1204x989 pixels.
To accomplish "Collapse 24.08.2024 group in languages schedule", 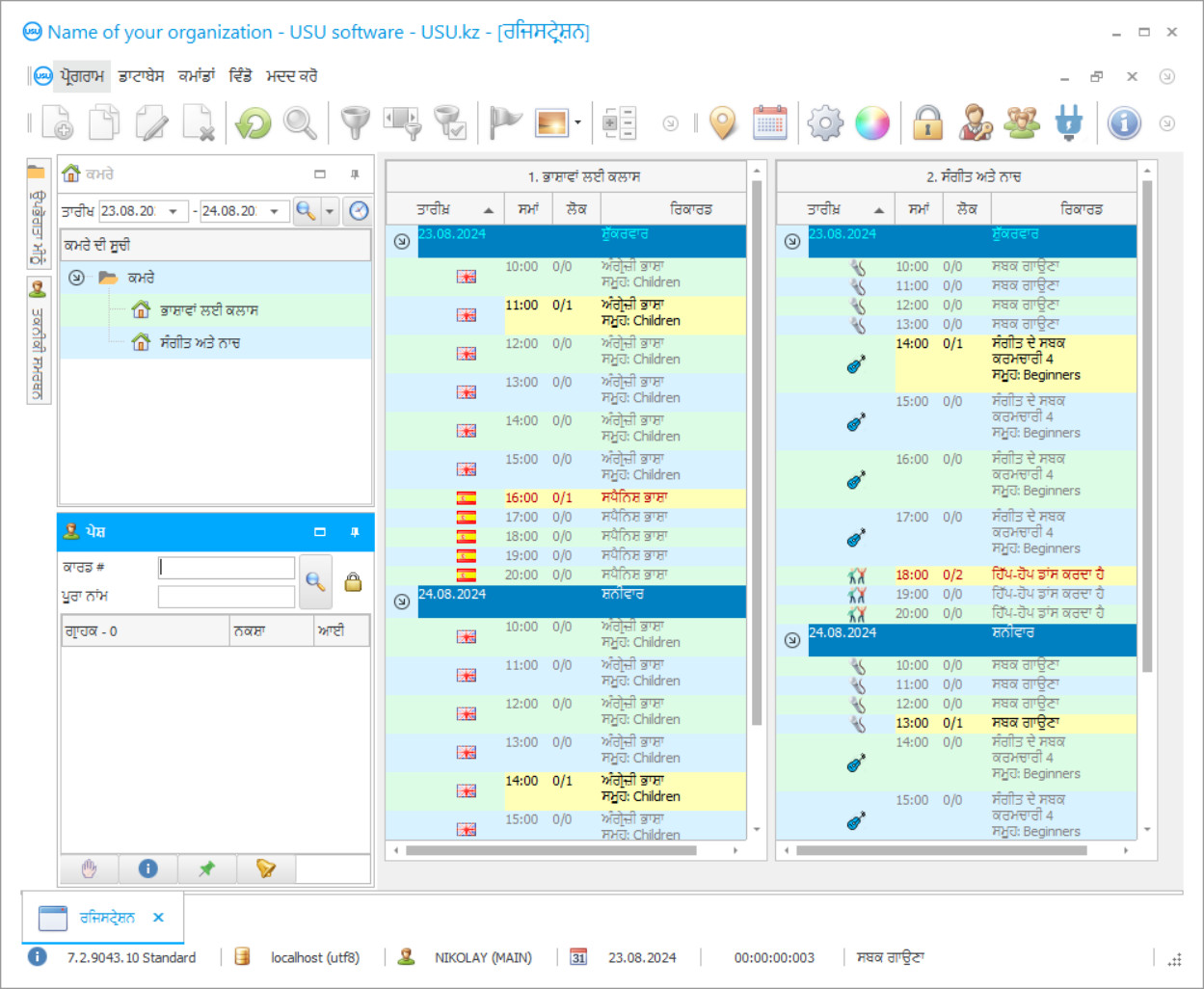I will (x=402, y=601).
